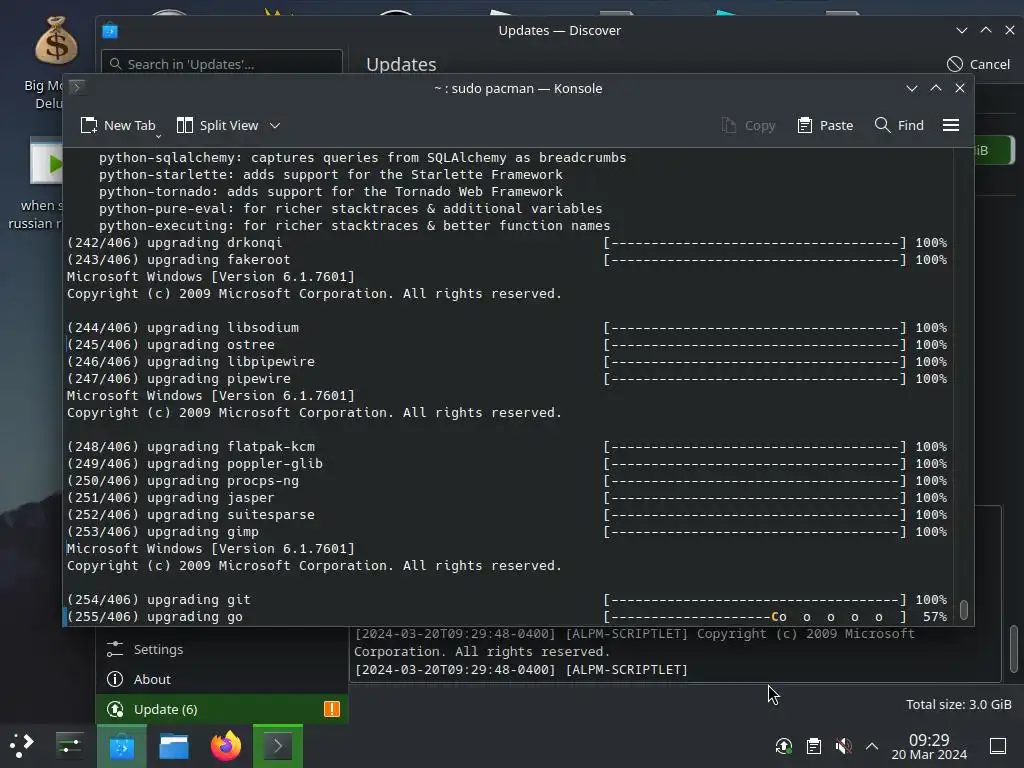Screen dimensions: 1024x768
Task: Click the 'upgrading go' progress bar at 57%
Action: [x=754, y=616]
